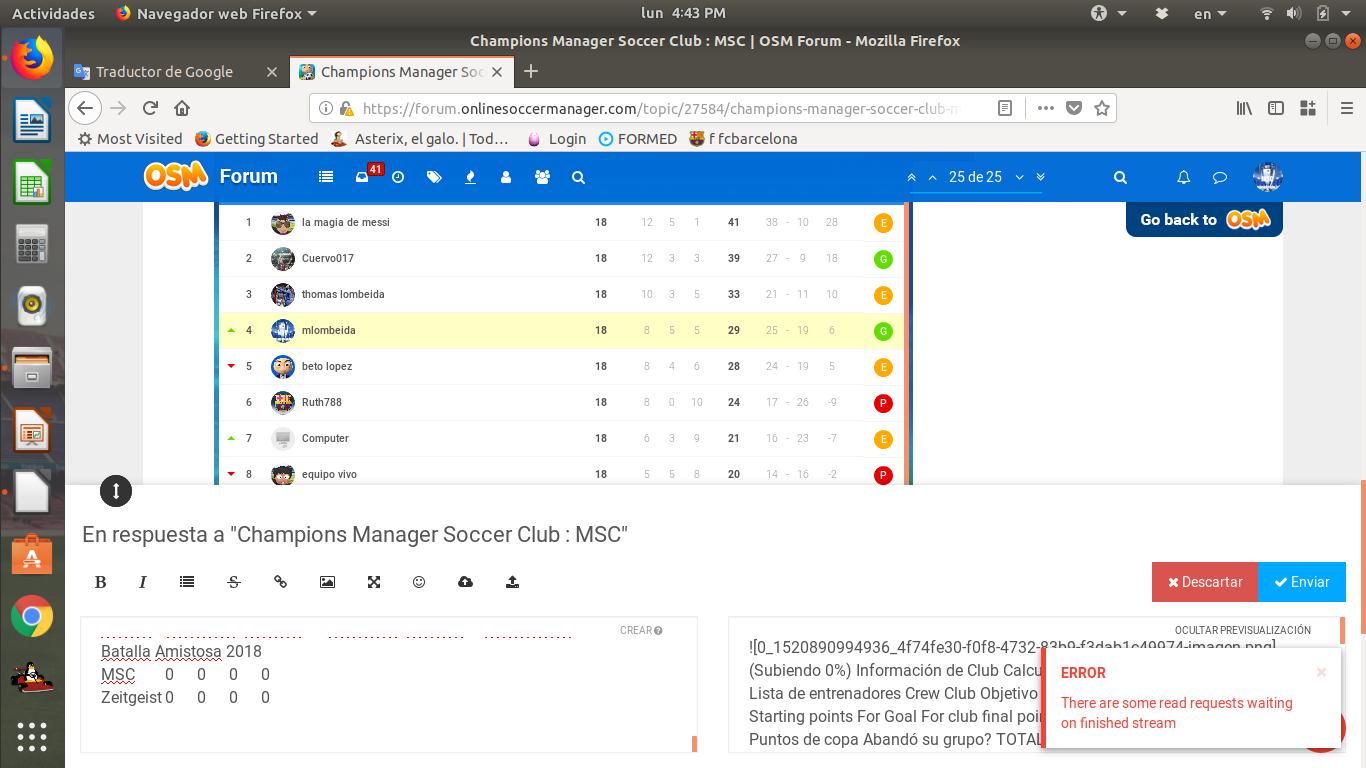Open the tags icon in forum navbar

[x=434, y=177]
